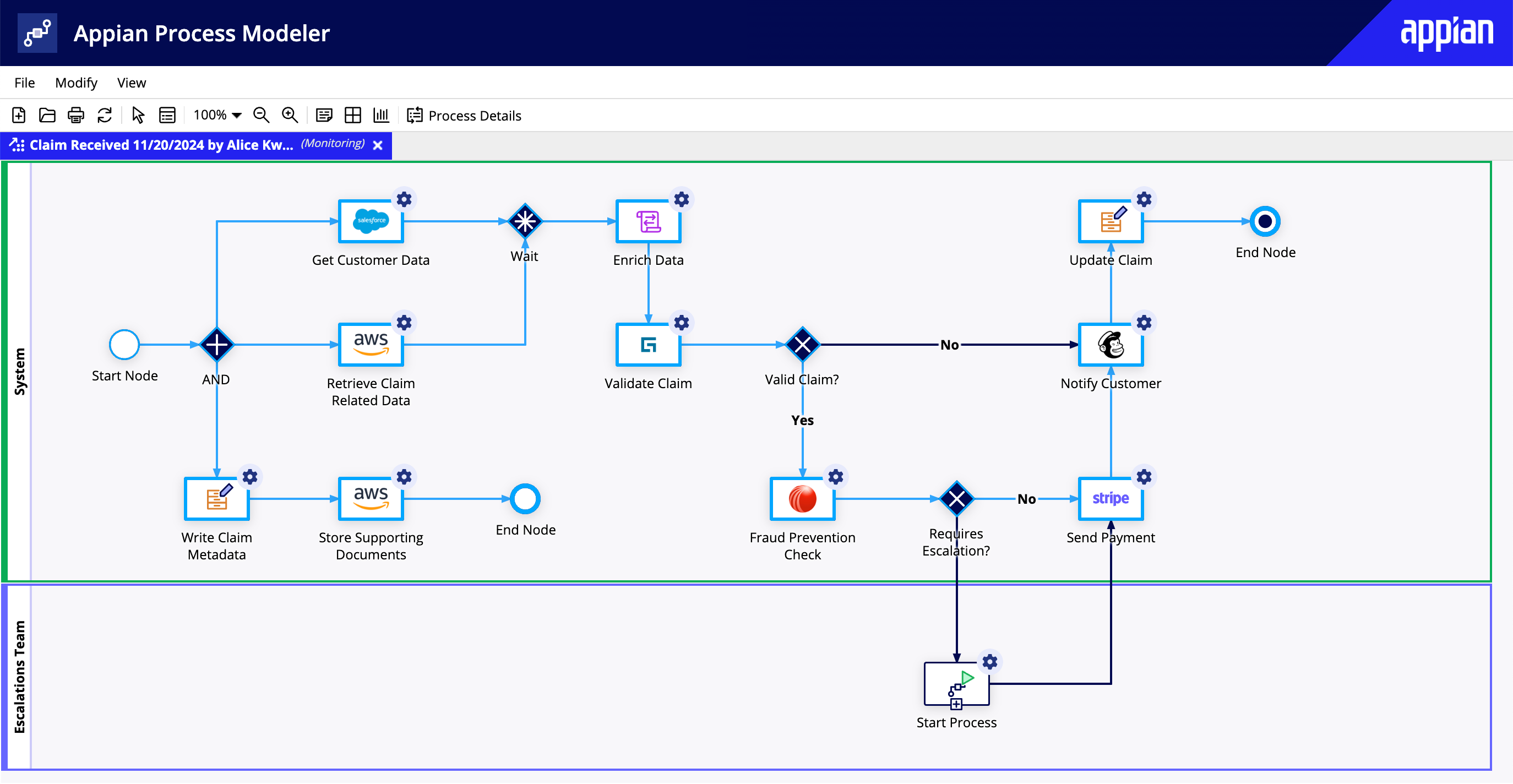The height and width of the screenshot is (784, 1513).
Task: Open gear on Update Claim node
Action: coord(1144,200)
